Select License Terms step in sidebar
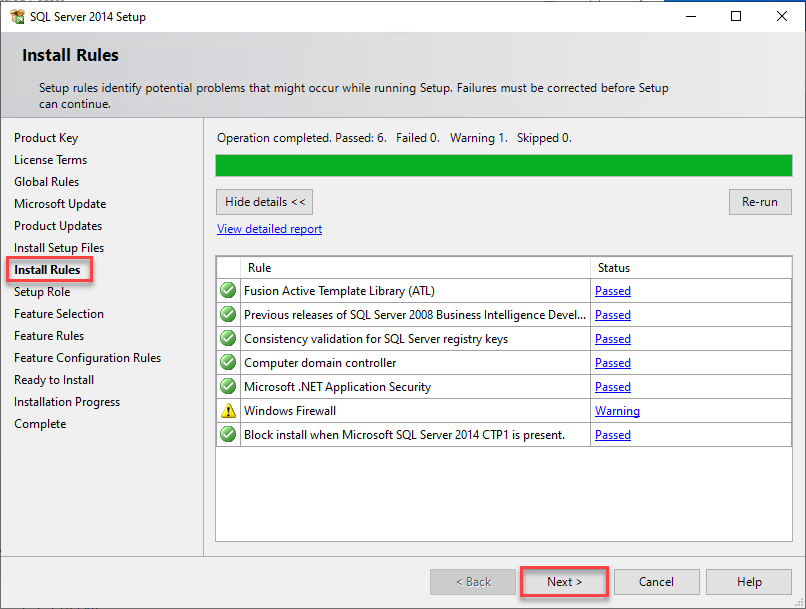Viewport: 806px width, 609px height. coord(50,160)
